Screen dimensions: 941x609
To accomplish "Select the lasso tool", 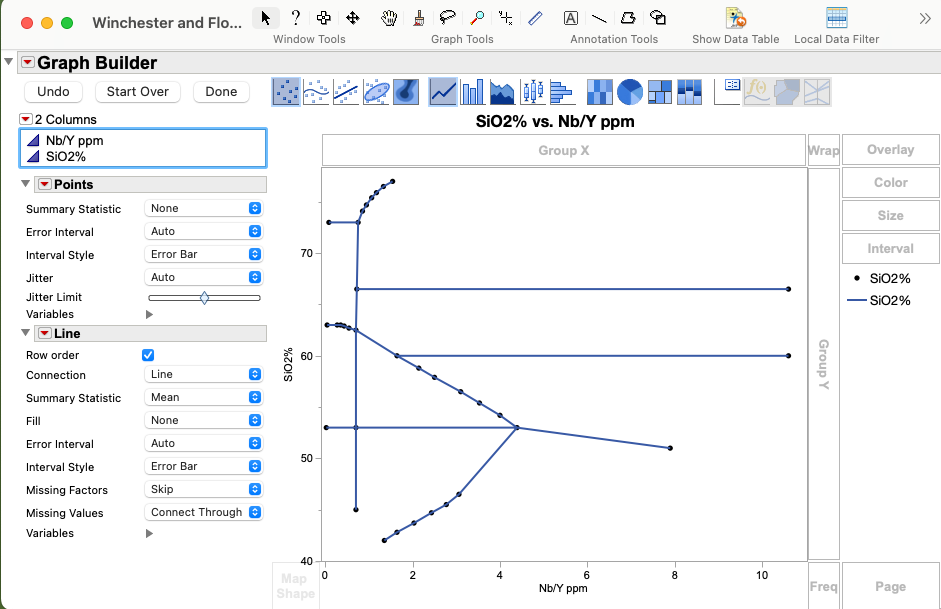I will click(x=447, y=18).
